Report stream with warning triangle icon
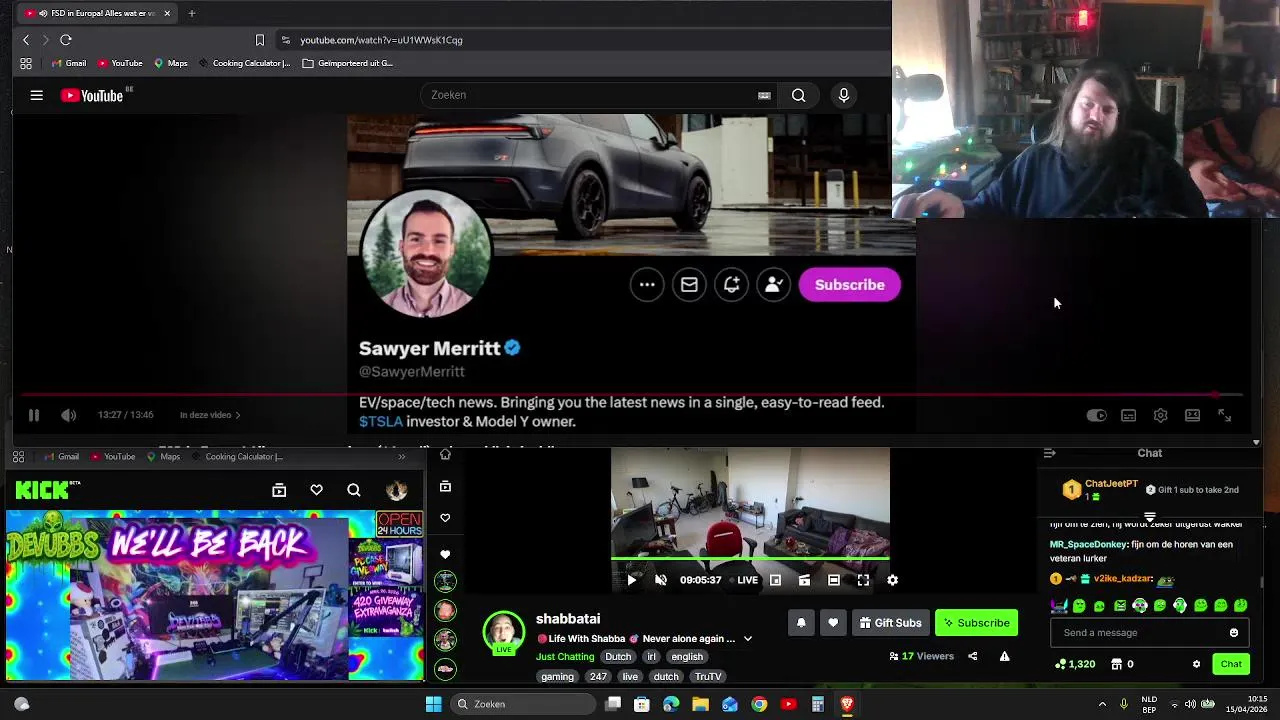The width and height of the screenshot is (1280, 720). 1004,657
